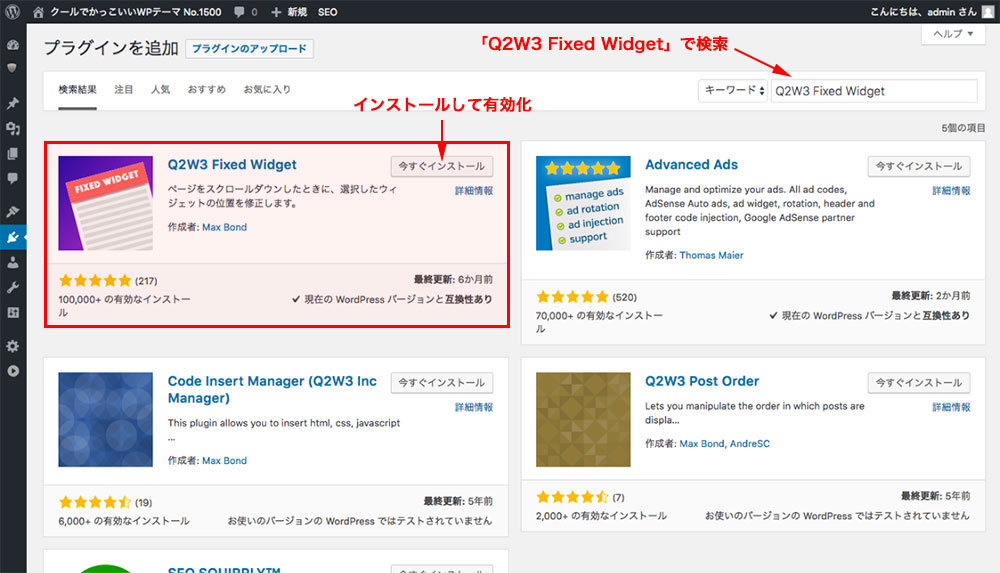Install Advanced Ads with 今すぐインストール
This screenshot has height=573, width=1000.
click(918, 166)
